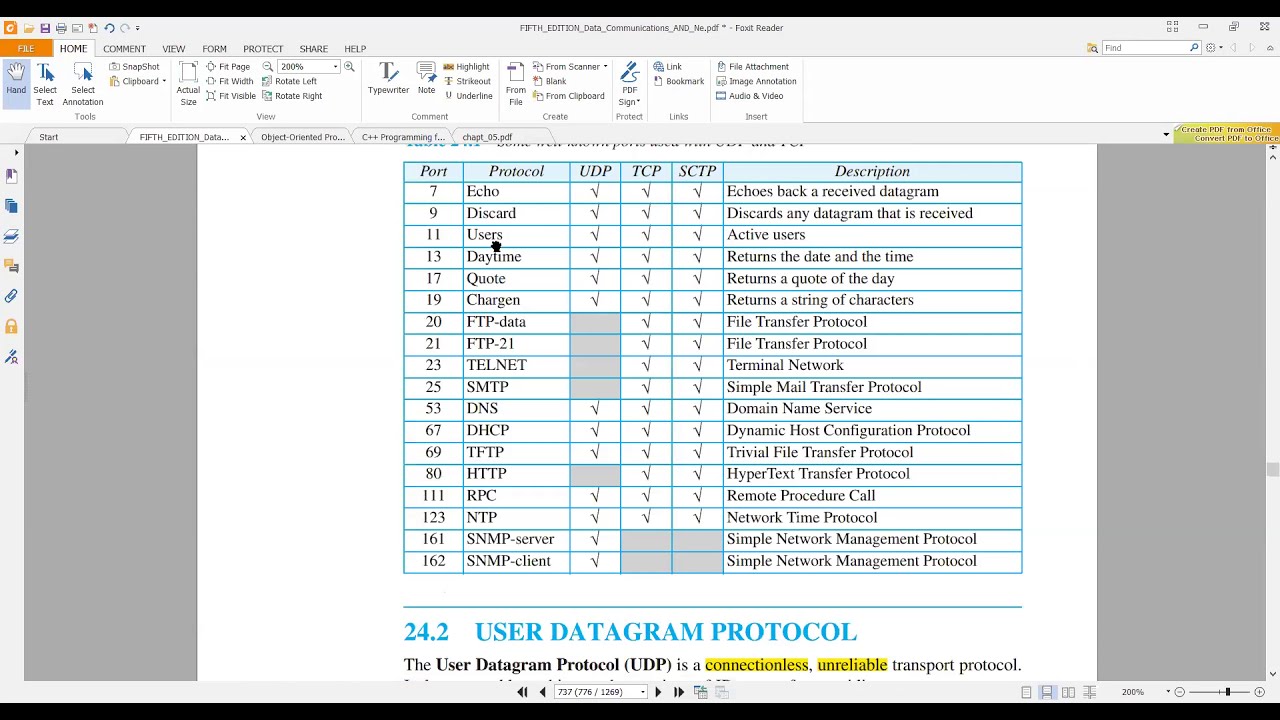1280x720 pixels.
Task: Close the FIFTH_EDITION_Data document tab
Action: [x=242, y=137]
